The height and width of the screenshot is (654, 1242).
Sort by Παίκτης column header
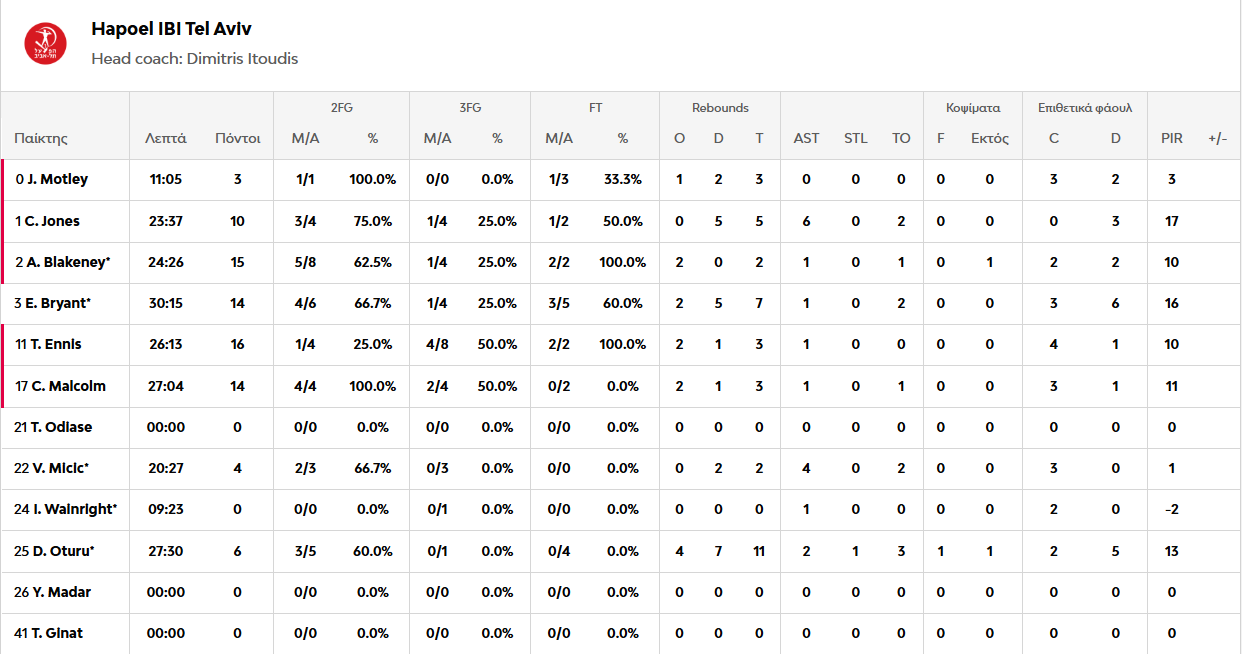(x=41, y=138)
